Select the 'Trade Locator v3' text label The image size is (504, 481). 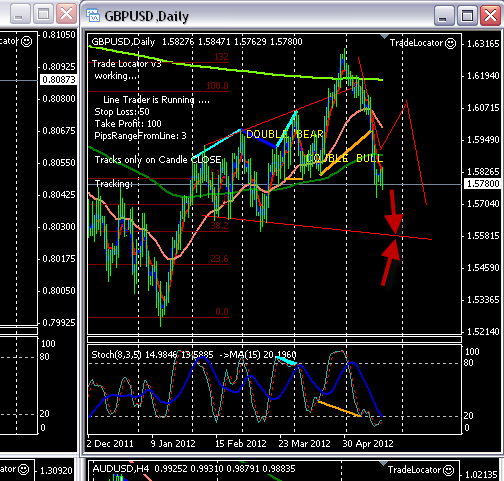(127, 64)
